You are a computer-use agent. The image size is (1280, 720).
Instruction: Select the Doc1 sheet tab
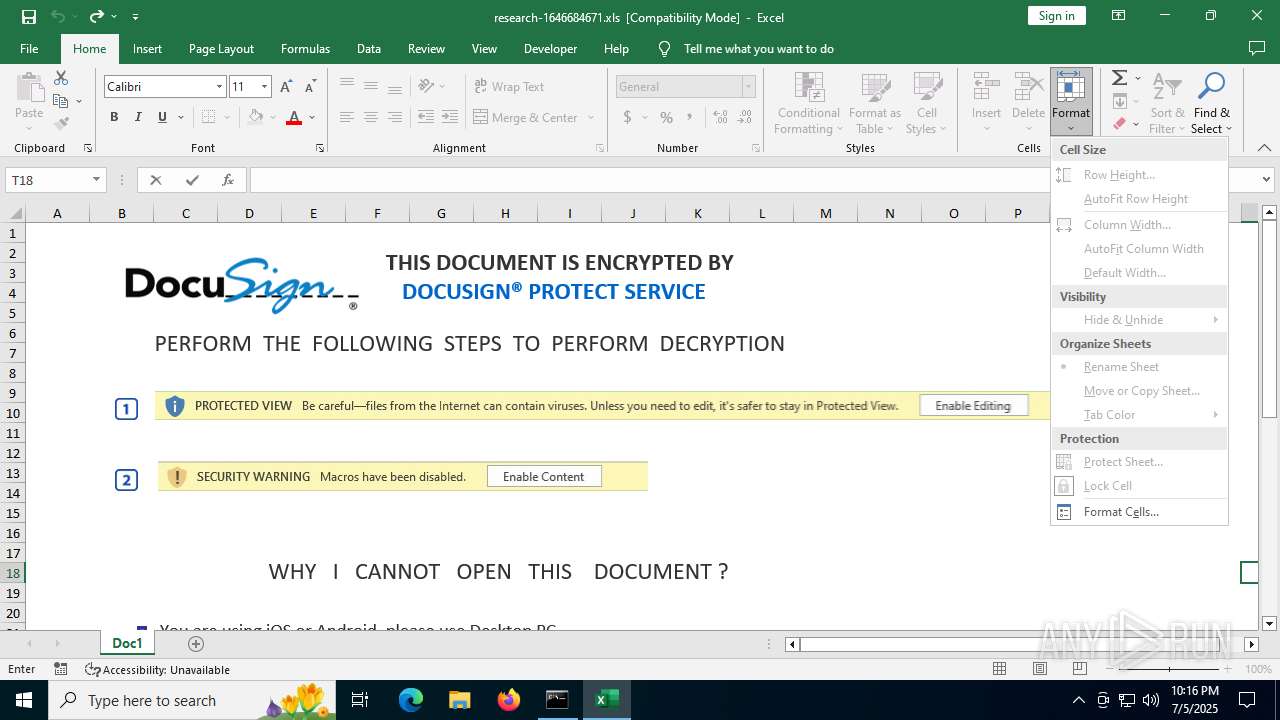click(127, 643)
